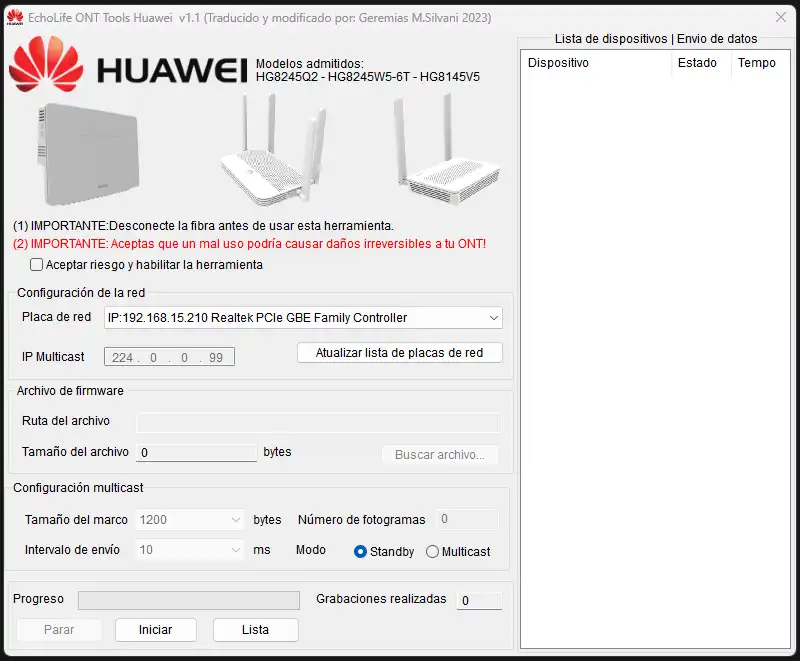The height and width of the screenshot is (661, 800).
Task: Click the Ruta del archivo field
Action: coord(318,423)
